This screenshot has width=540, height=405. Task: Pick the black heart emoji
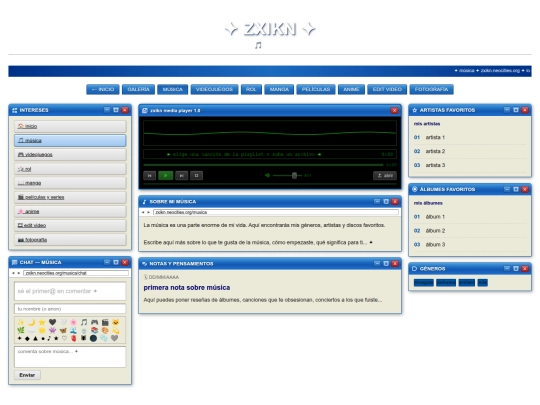[52, 322]
